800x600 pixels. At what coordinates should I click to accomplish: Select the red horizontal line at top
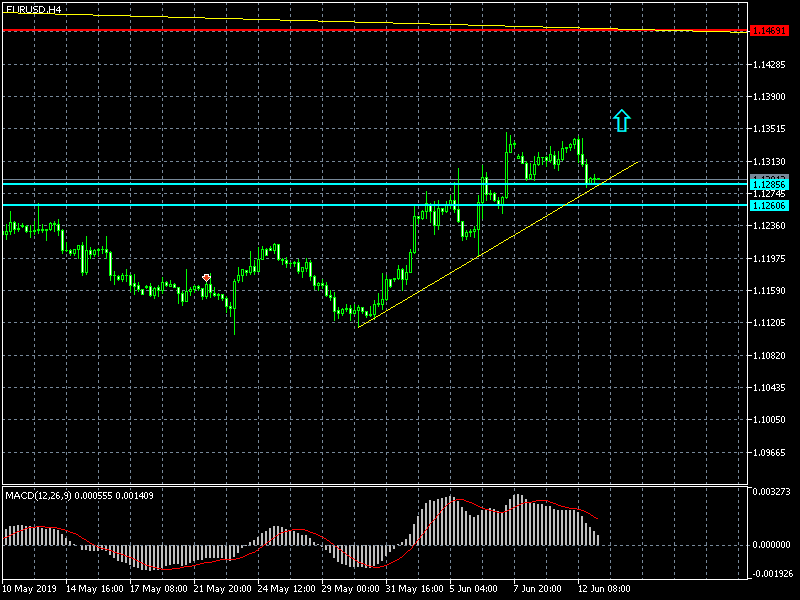coord(300,31)
